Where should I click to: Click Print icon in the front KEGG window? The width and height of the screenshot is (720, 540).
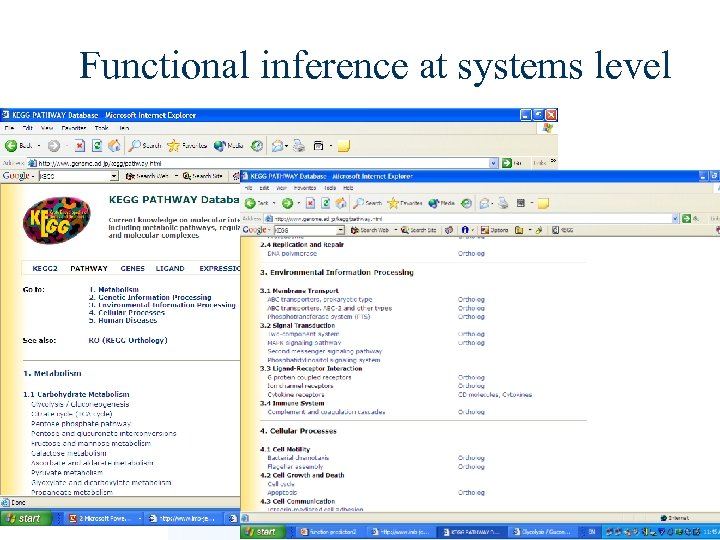tap(503, 203)
